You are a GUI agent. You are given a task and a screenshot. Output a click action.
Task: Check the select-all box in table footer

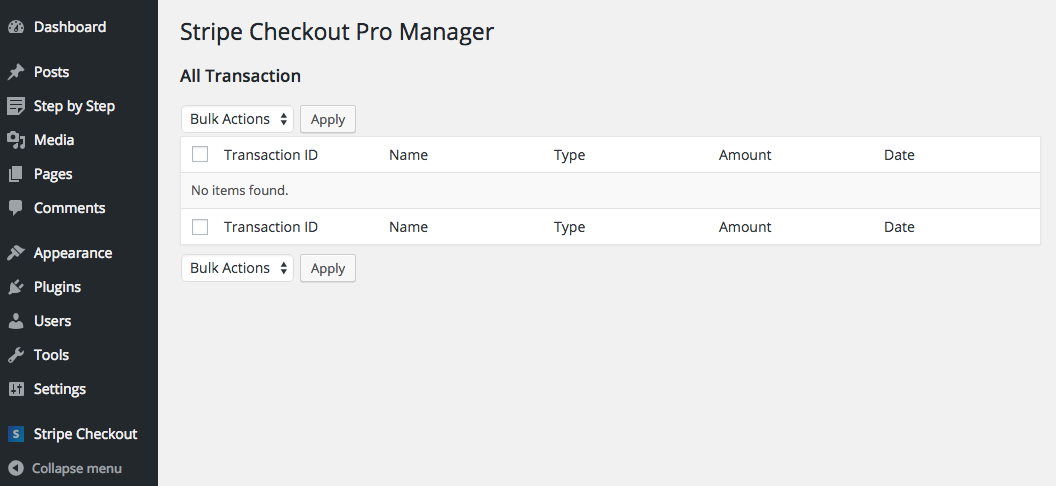tap(200, 227)
